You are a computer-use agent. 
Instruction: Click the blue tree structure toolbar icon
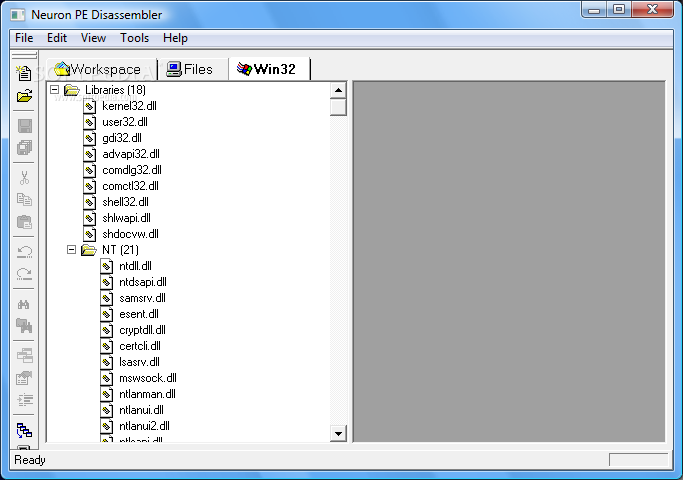pos(24,430)
